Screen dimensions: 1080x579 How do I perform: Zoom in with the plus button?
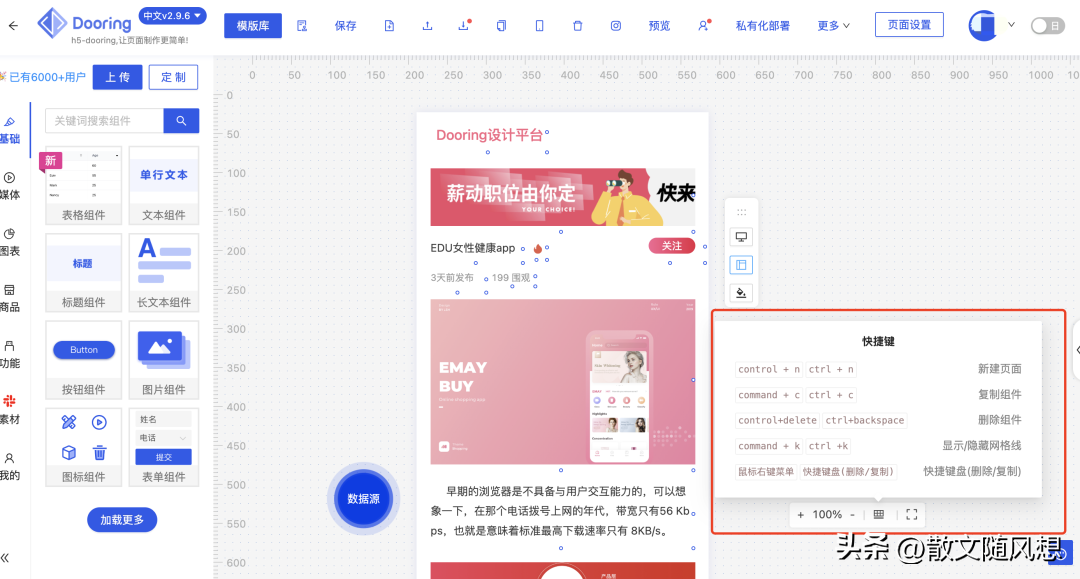point(800,514)
